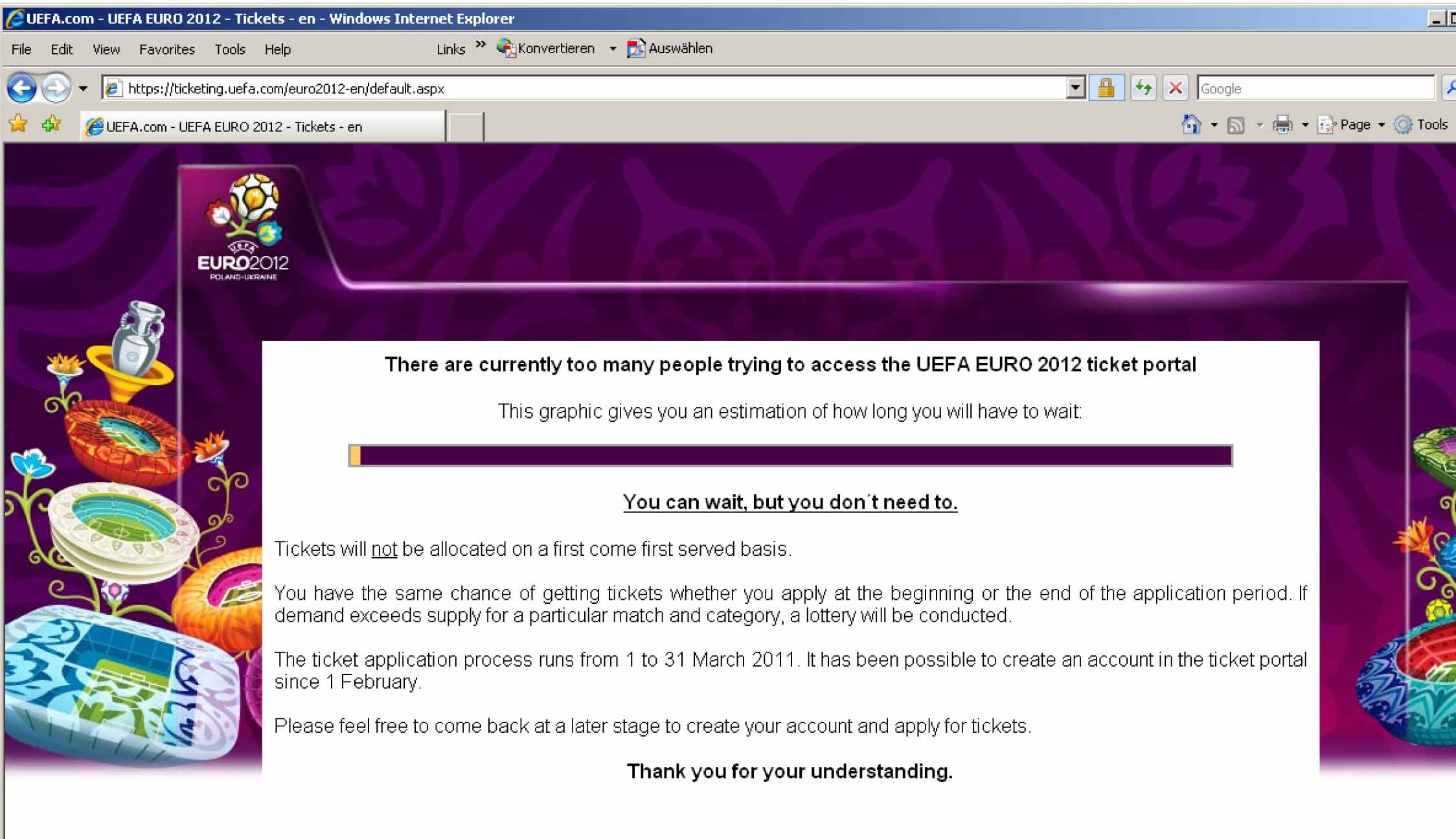This screenshot has width=1456, height=839.
Task: Open the File menu
Action: pyautogui.click(x=21, y=49)
